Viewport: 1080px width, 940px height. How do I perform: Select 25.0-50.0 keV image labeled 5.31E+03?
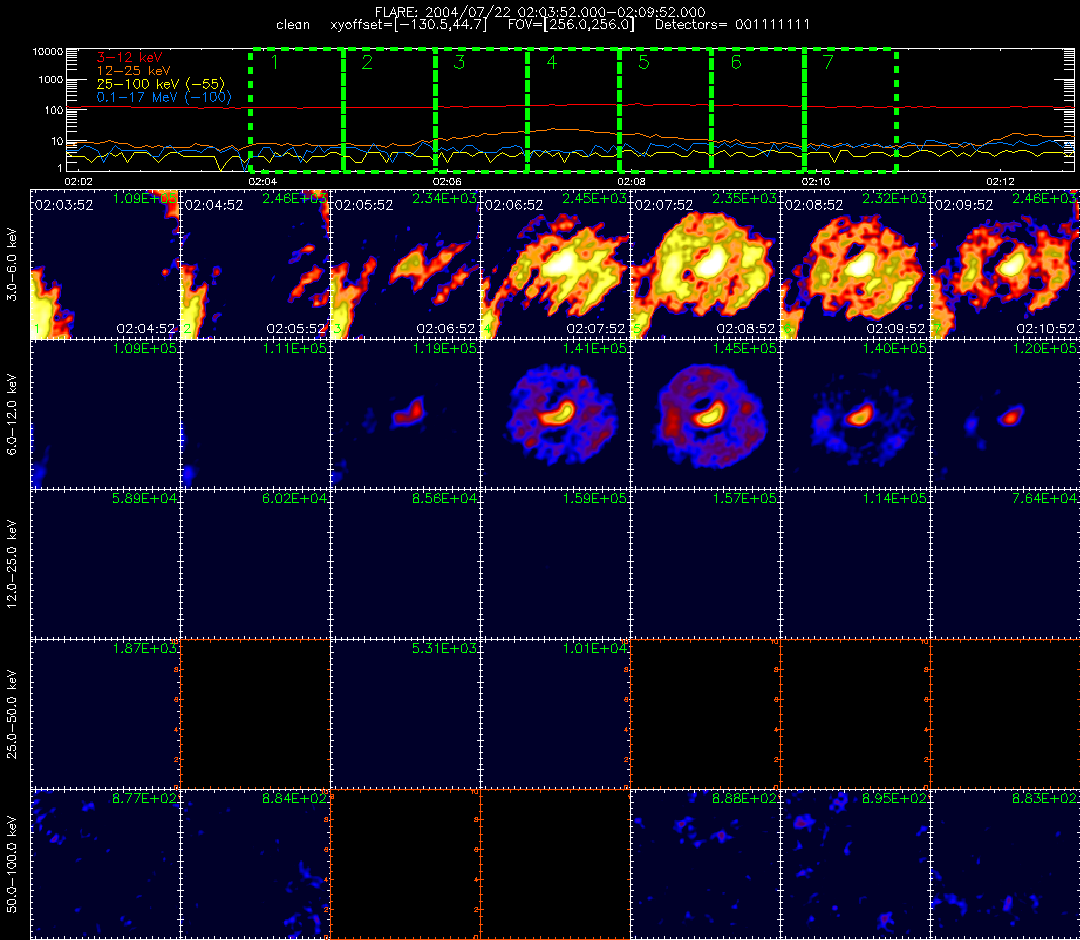[x=405, y=713]
